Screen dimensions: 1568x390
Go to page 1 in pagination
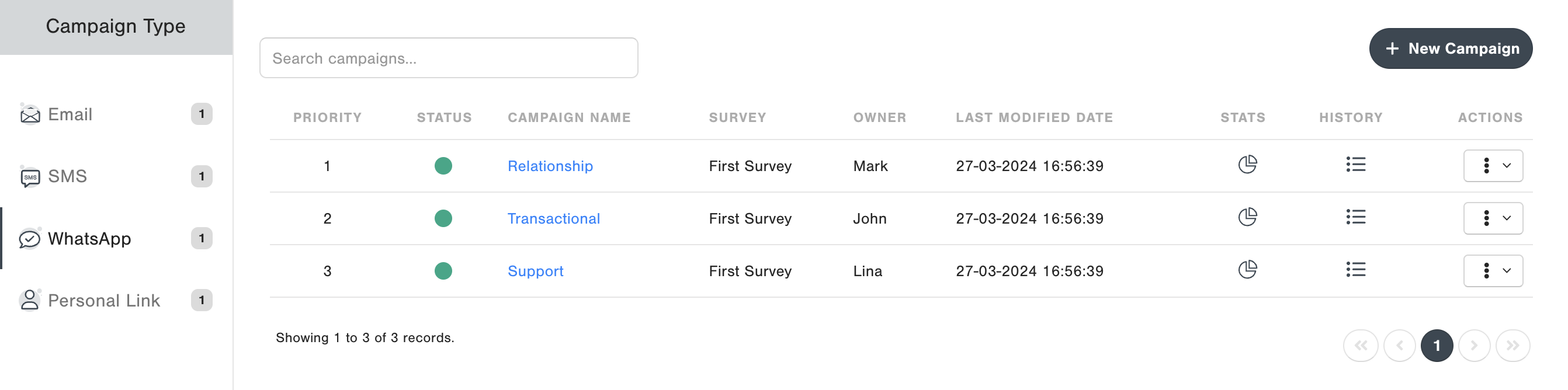click(x=1436, y=346)
